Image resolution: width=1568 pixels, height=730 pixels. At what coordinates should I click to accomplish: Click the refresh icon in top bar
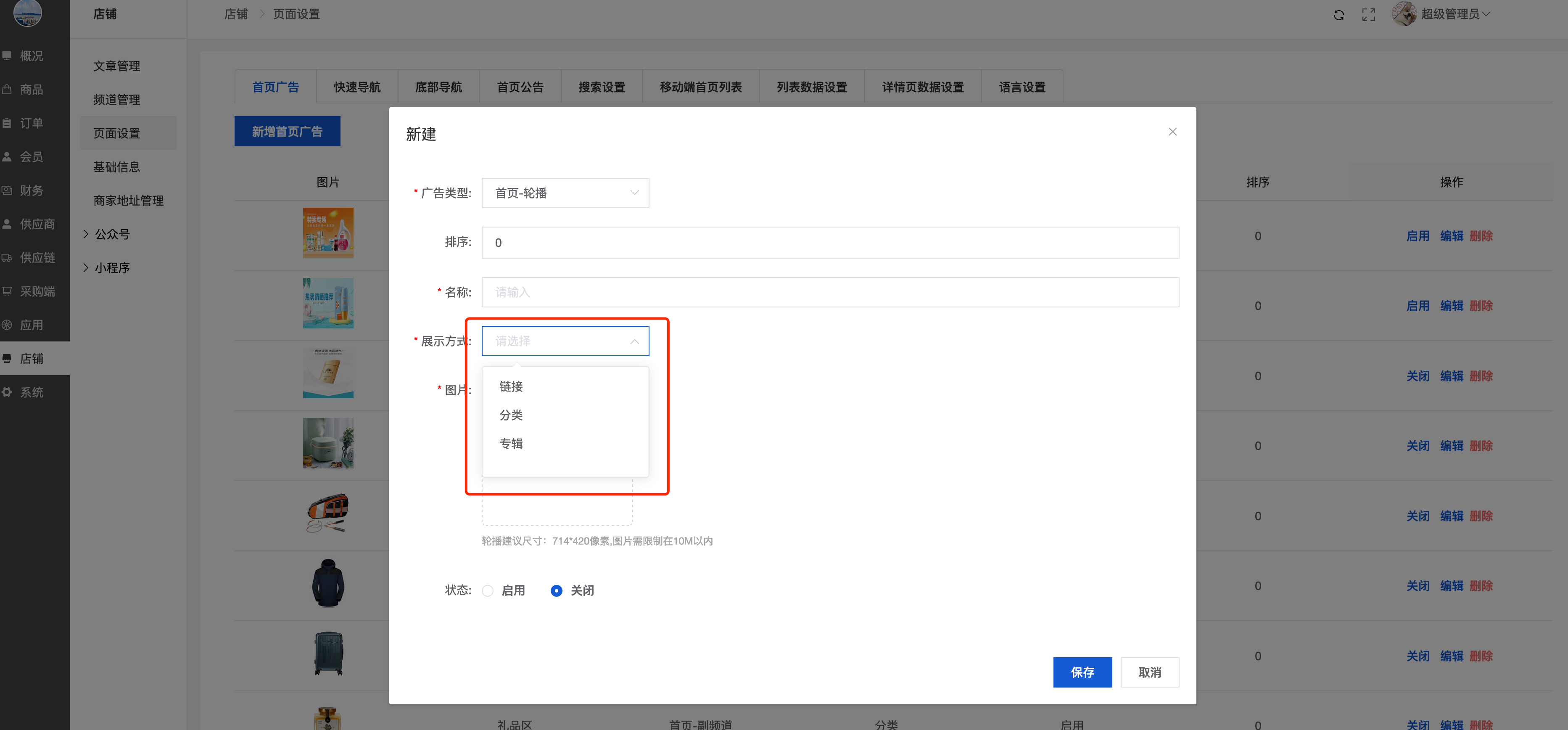coord(1338,15)
